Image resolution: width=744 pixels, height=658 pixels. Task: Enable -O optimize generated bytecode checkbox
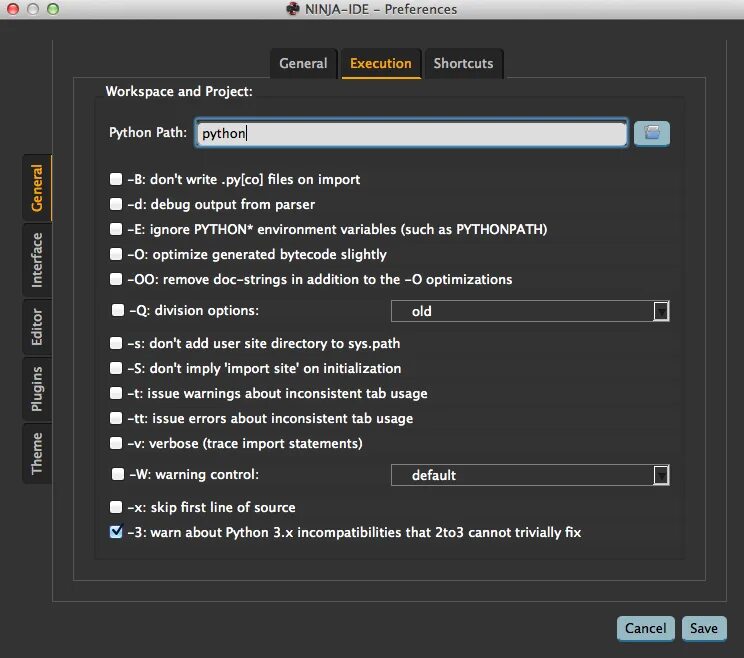tap(116, 255)
